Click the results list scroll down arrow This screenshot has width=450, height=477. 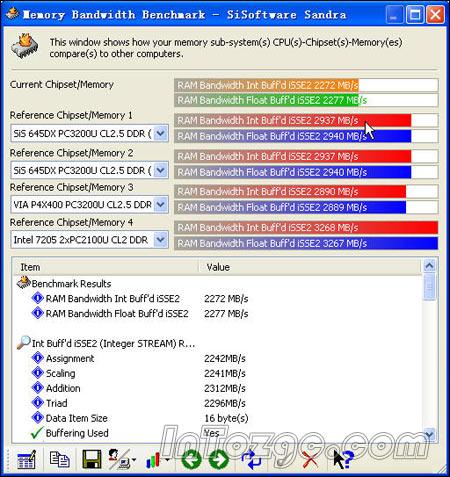click(429, 434)
